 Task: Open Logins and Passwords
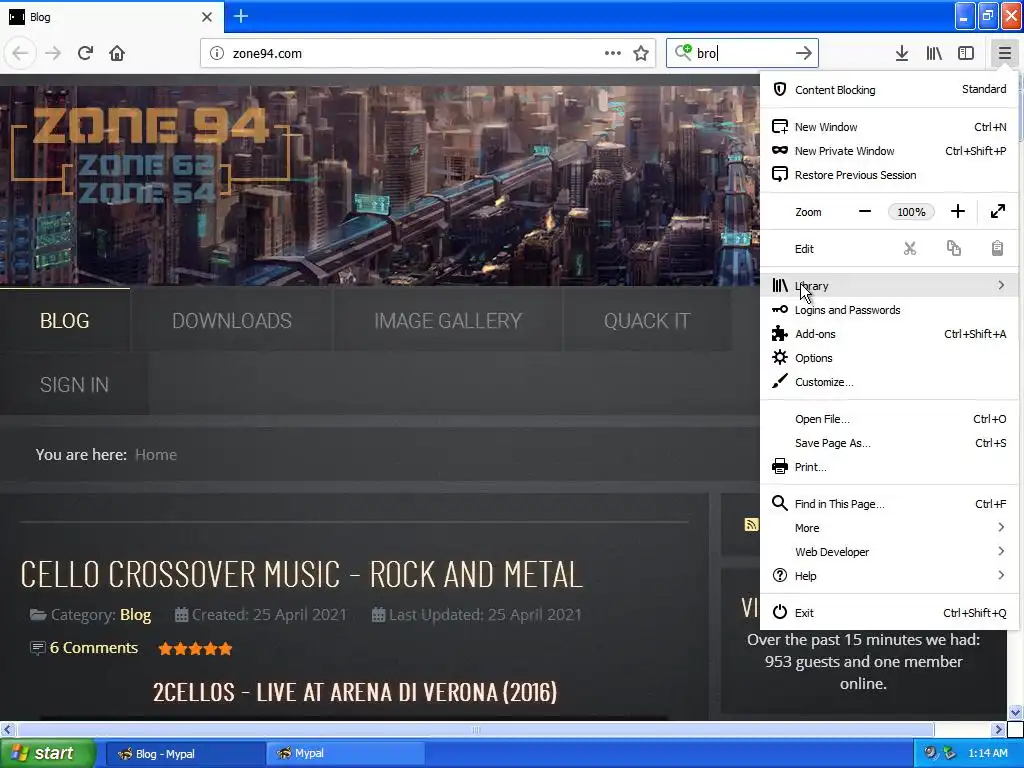889,310
